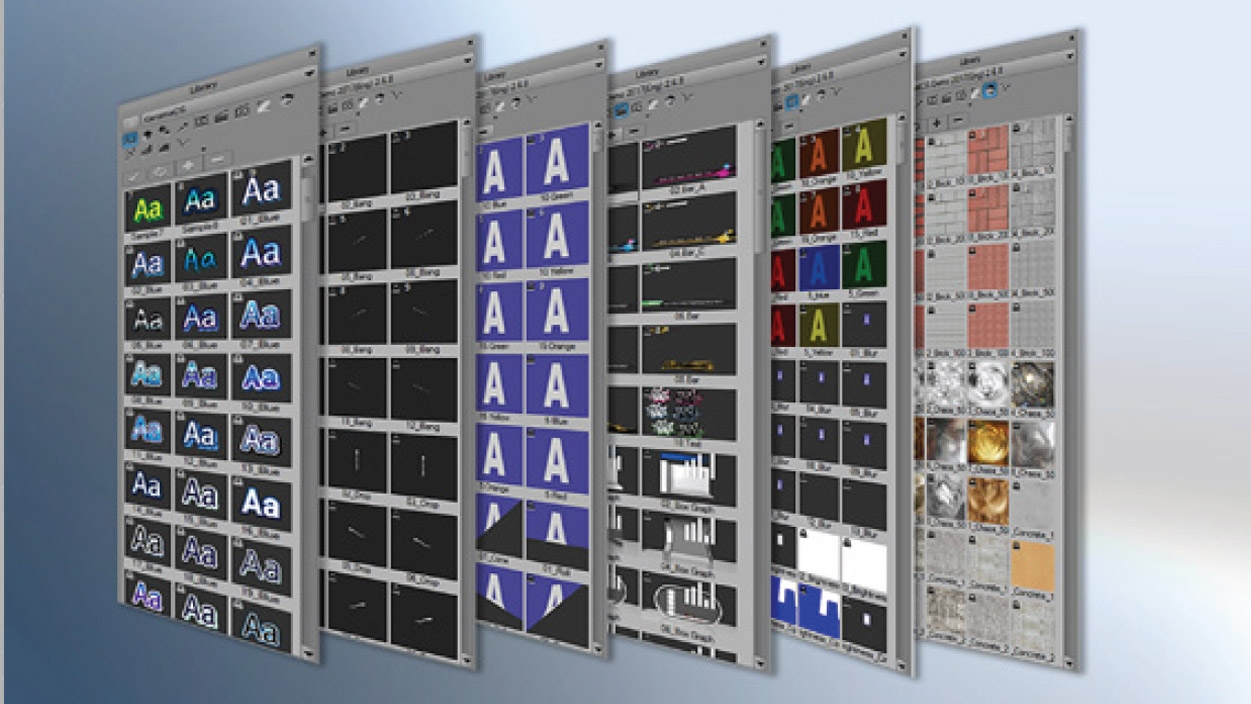Click the minus button in the Bar graph panel

click(x=636, y=131)
